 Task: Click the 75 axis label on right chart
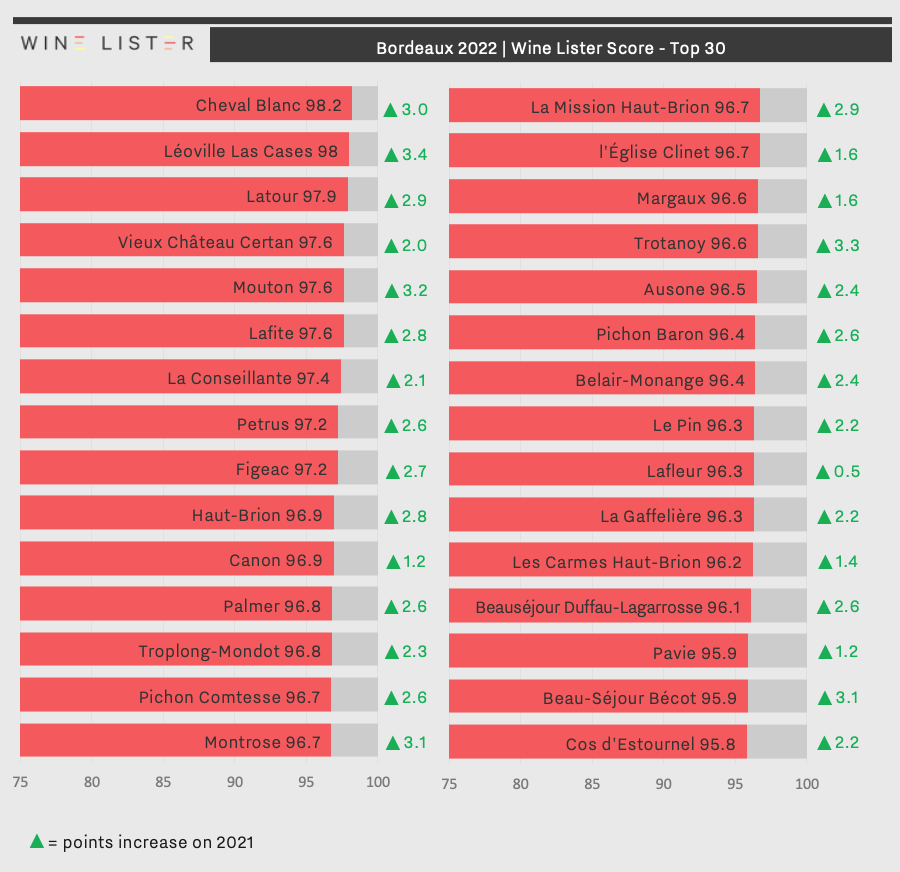click(x=449, y=784)
